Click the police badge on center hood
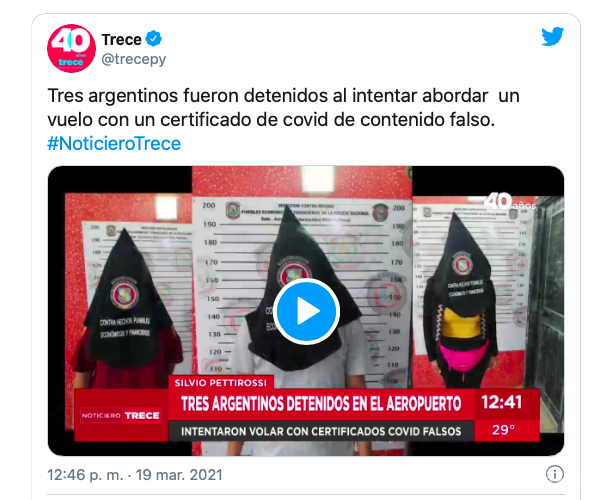The height and width of the screenshot is (500, 599). pos(293,271)
